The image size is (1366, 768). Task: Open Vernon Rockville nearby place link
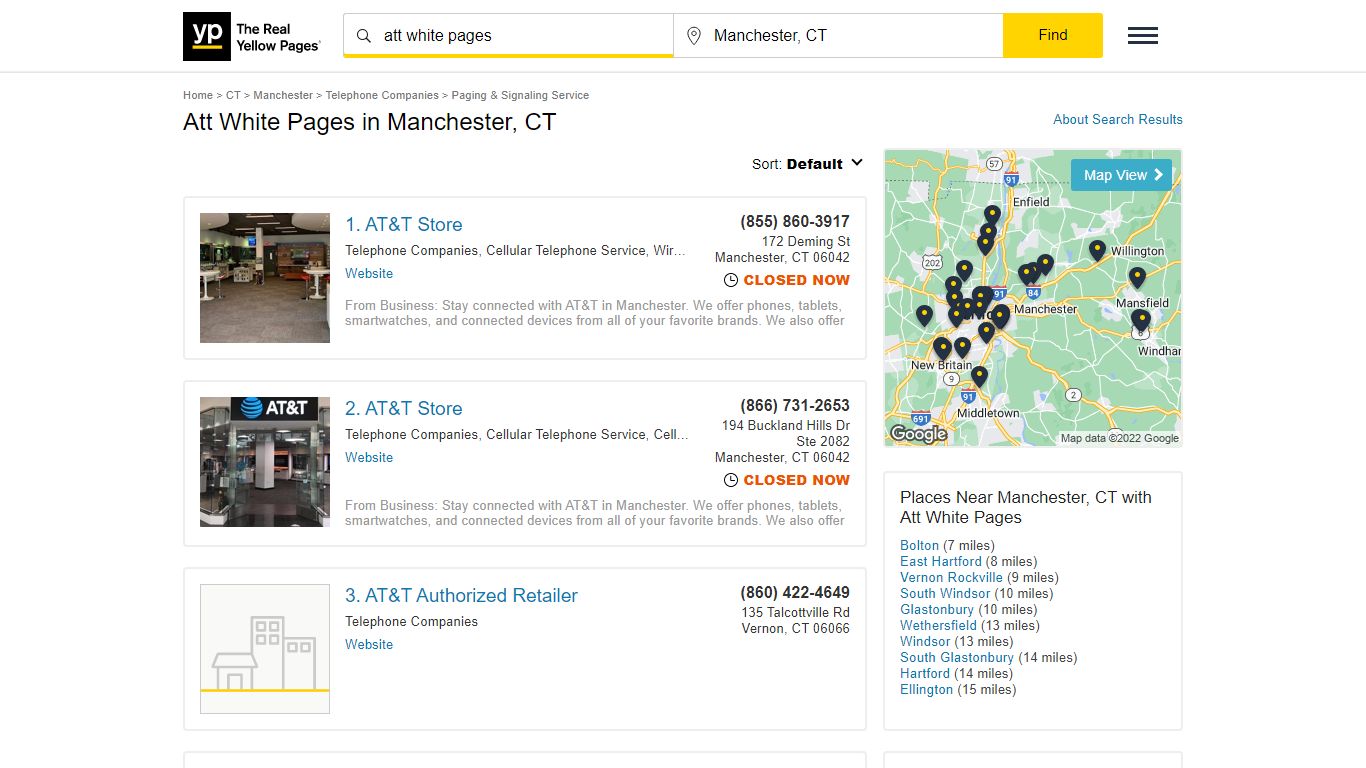tap(951, 578)
